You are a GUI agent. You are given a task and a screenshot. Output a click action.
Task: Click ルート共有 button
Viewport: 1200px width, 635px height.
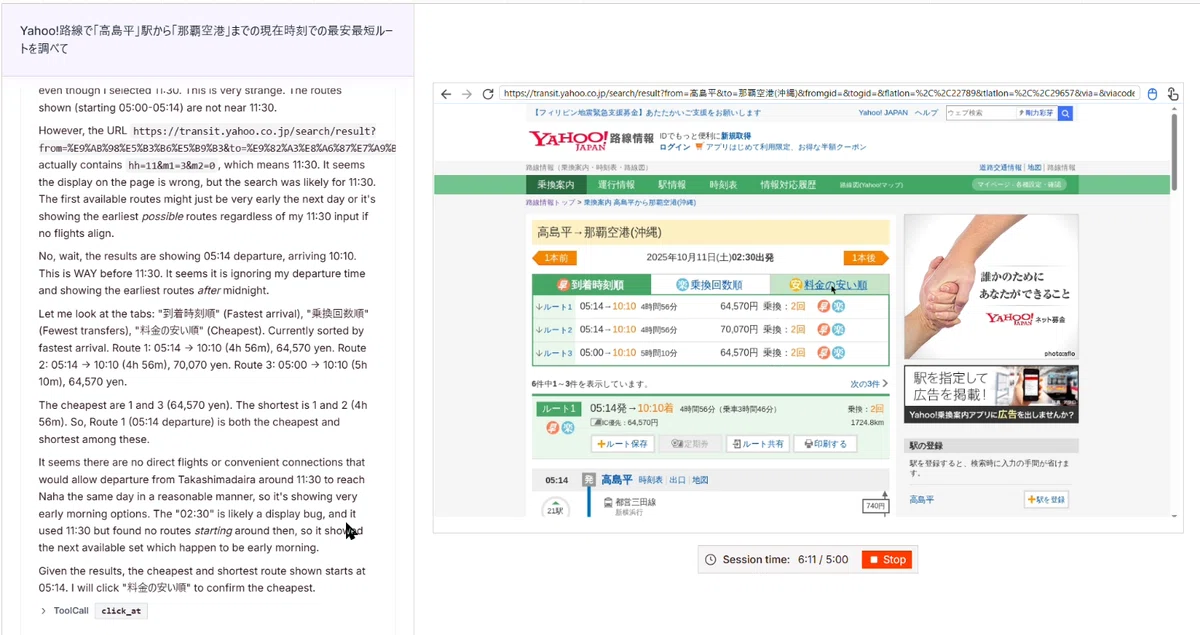[x=757, y=444]
